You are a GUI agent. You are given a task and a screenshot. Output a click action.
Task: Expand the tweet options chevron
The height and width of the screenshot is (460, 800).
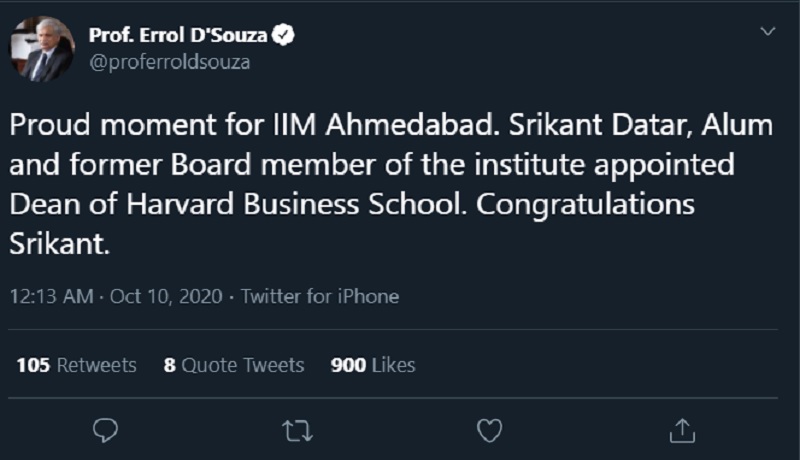[x=768, y=32]
